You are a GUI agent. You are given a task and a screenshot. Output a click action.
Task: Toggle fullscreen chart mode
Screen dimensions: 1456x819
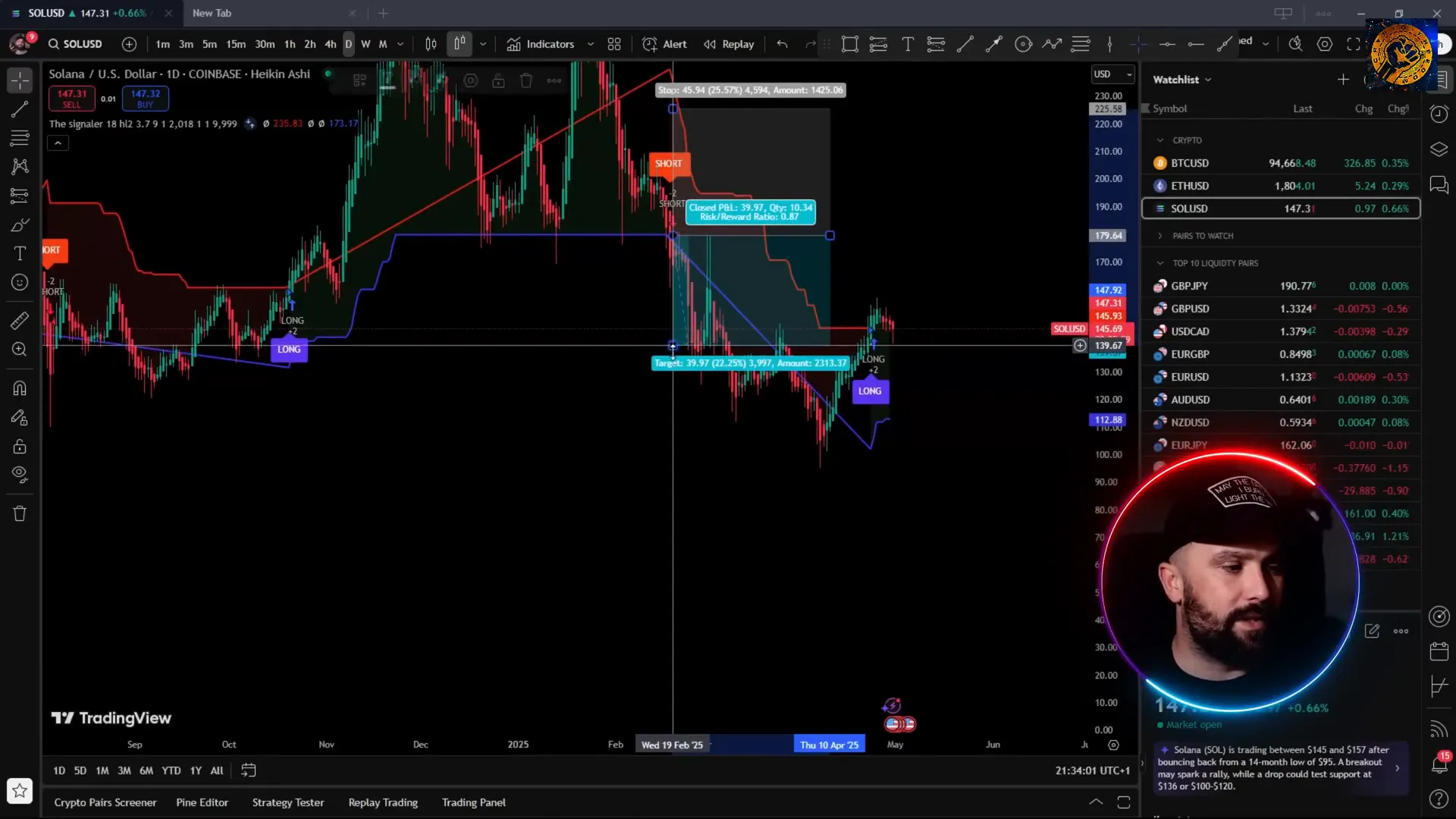pos(1354,44)
